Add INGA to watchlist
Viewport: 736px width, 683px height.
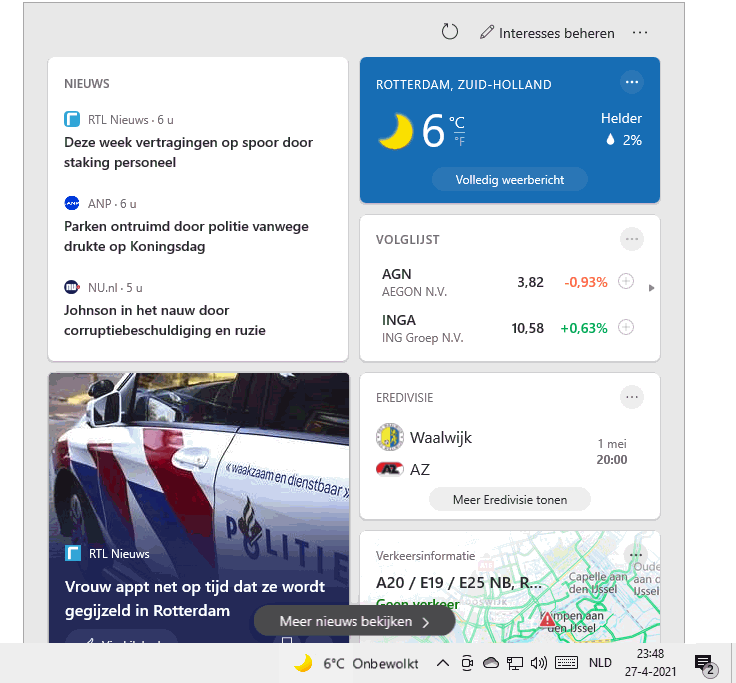click(x=626, y=327)
